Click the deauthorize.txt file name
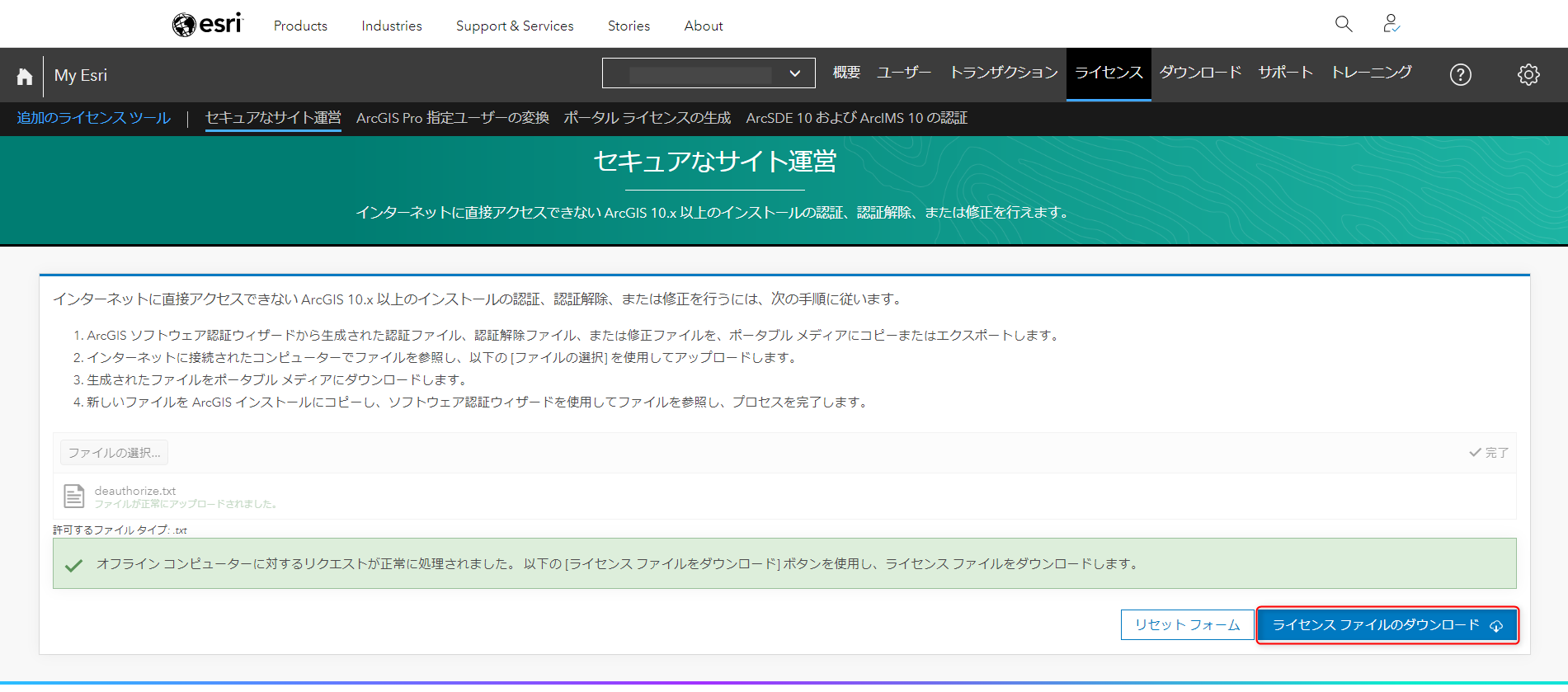 [135, 491]
